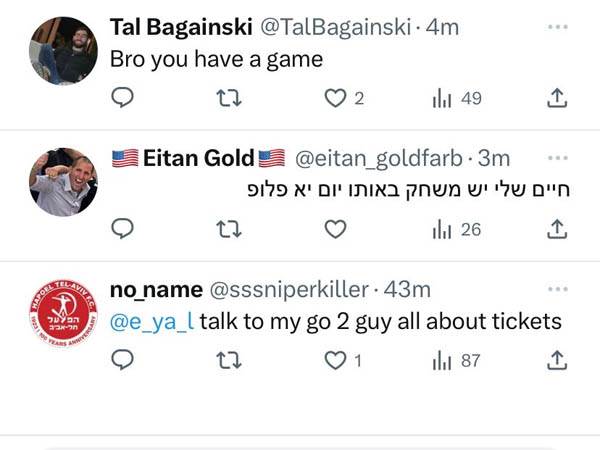
Task: Like Tal Bagainski's tweet
Action: point(336,97)
